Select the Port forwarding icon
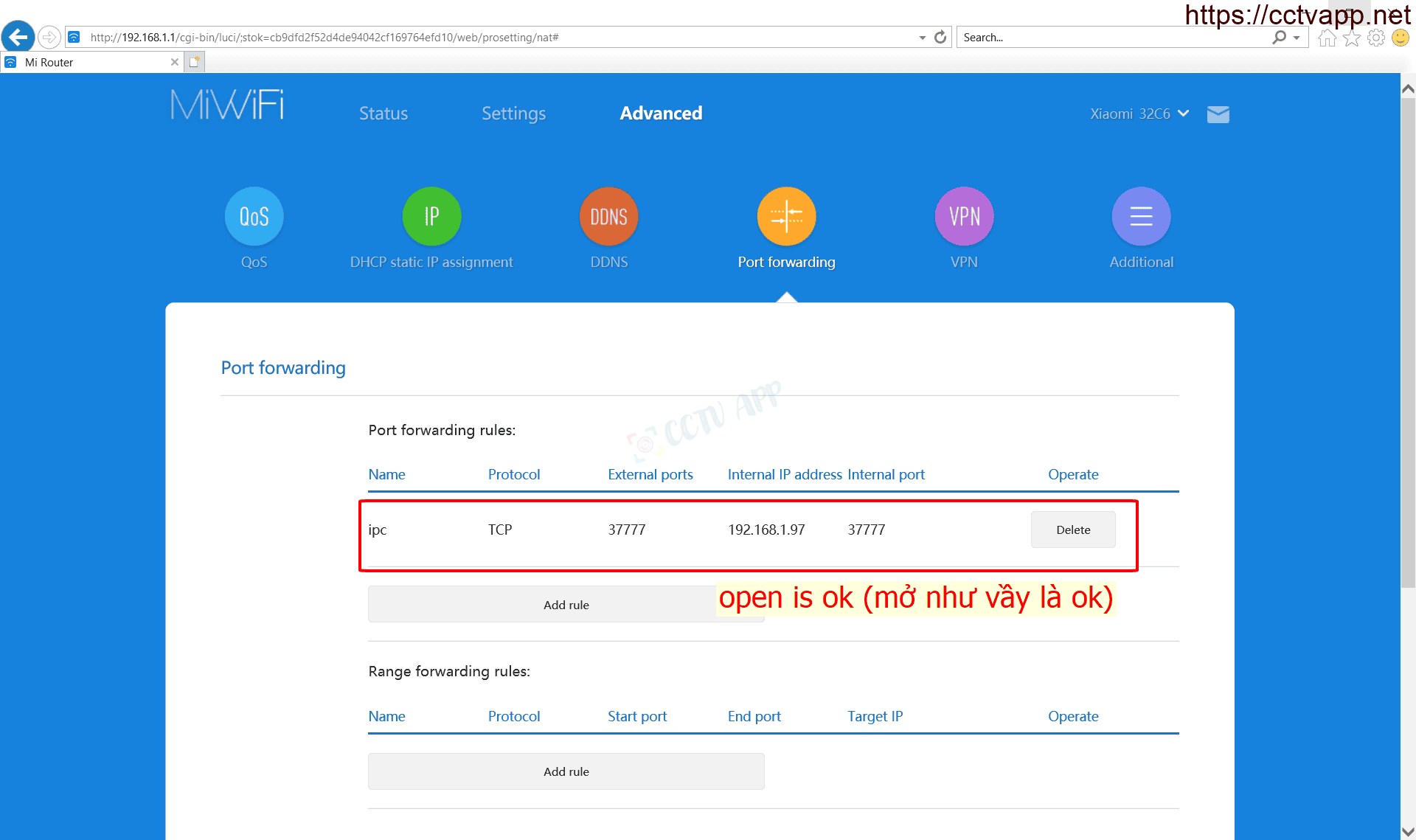This screenshot has width=1416, height=840. coord(786,216)
